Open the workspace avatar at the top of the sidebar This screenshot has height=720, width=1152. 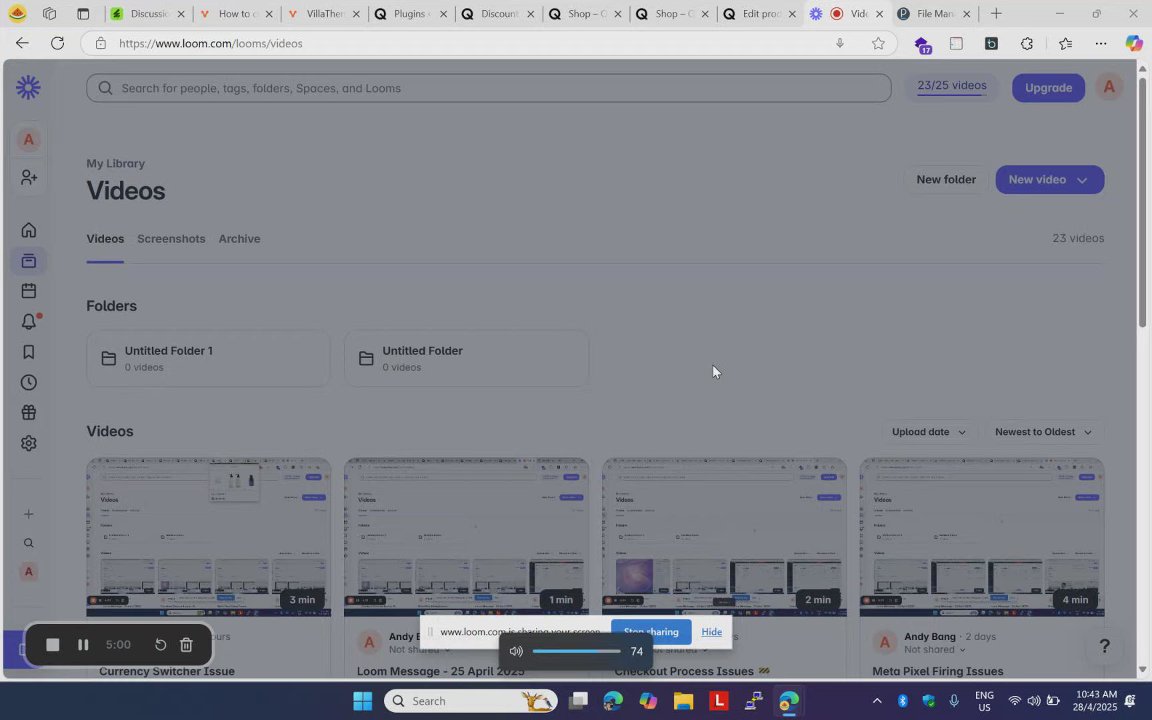point(29,140)
